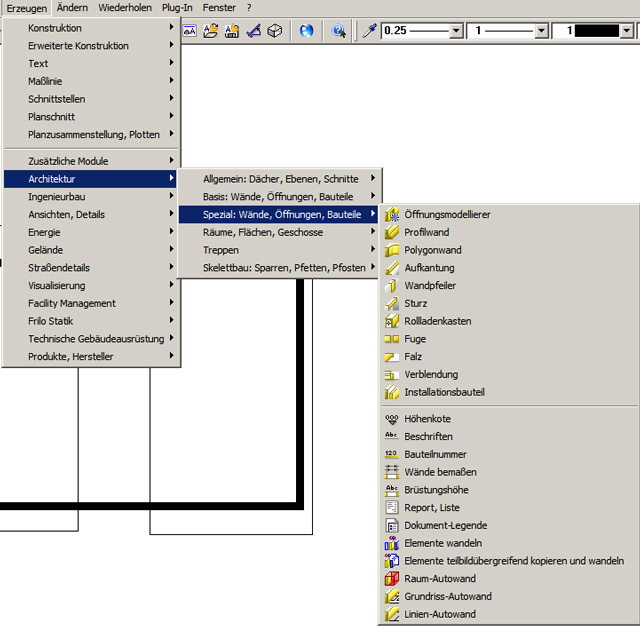Click the globe icon in the toolbar

pos(307,31)
